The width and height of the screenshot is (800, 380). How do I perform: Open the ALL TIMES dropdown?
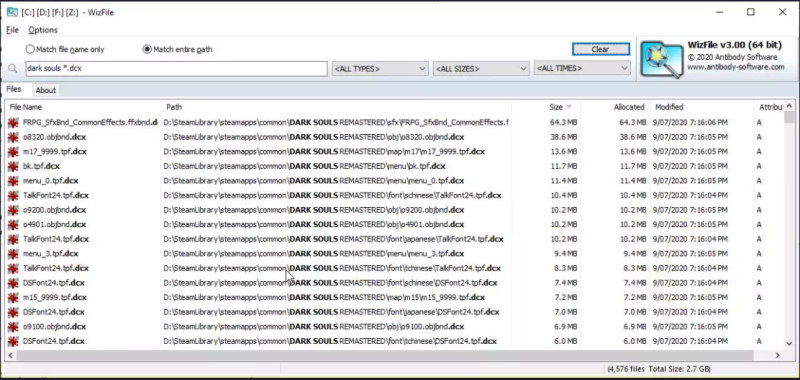(x=582, y=68)
